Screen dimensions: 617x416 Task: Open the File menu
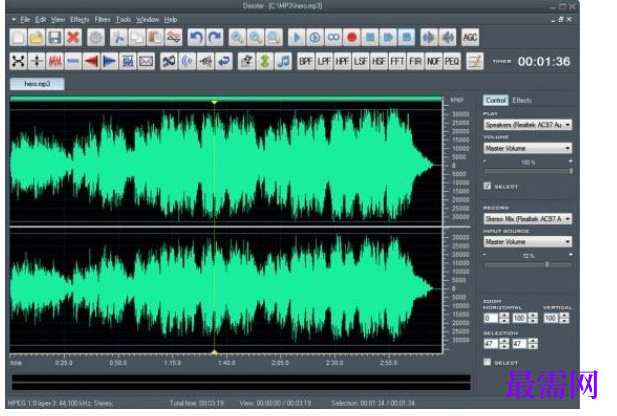coord(25,19)
